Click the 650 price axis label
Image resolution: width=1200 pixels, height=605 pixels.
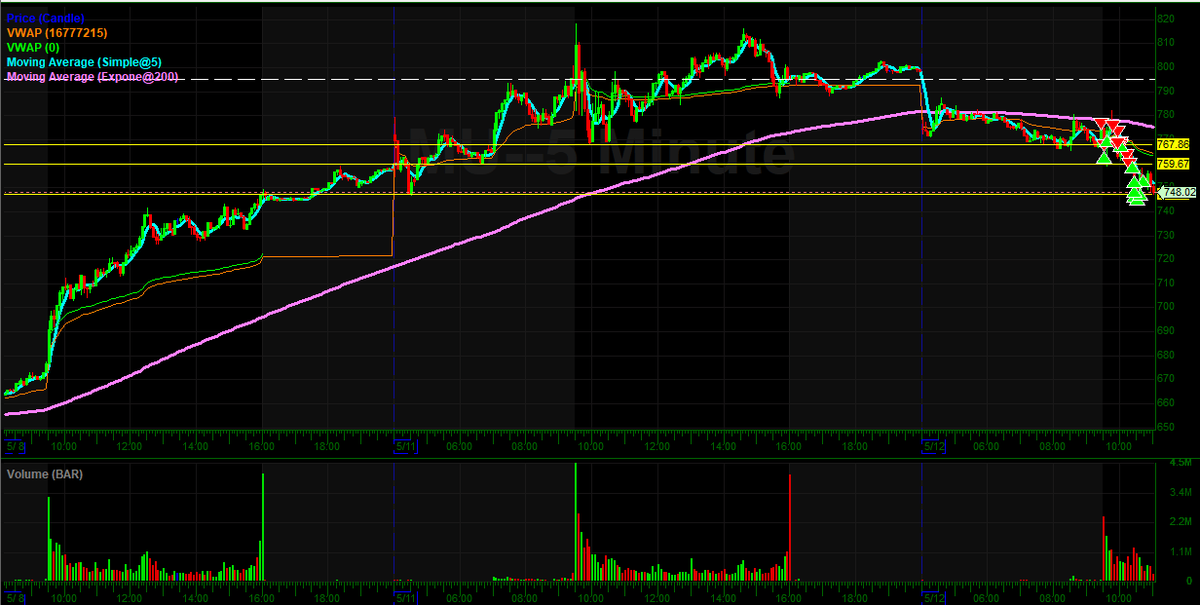[1165, 426]
